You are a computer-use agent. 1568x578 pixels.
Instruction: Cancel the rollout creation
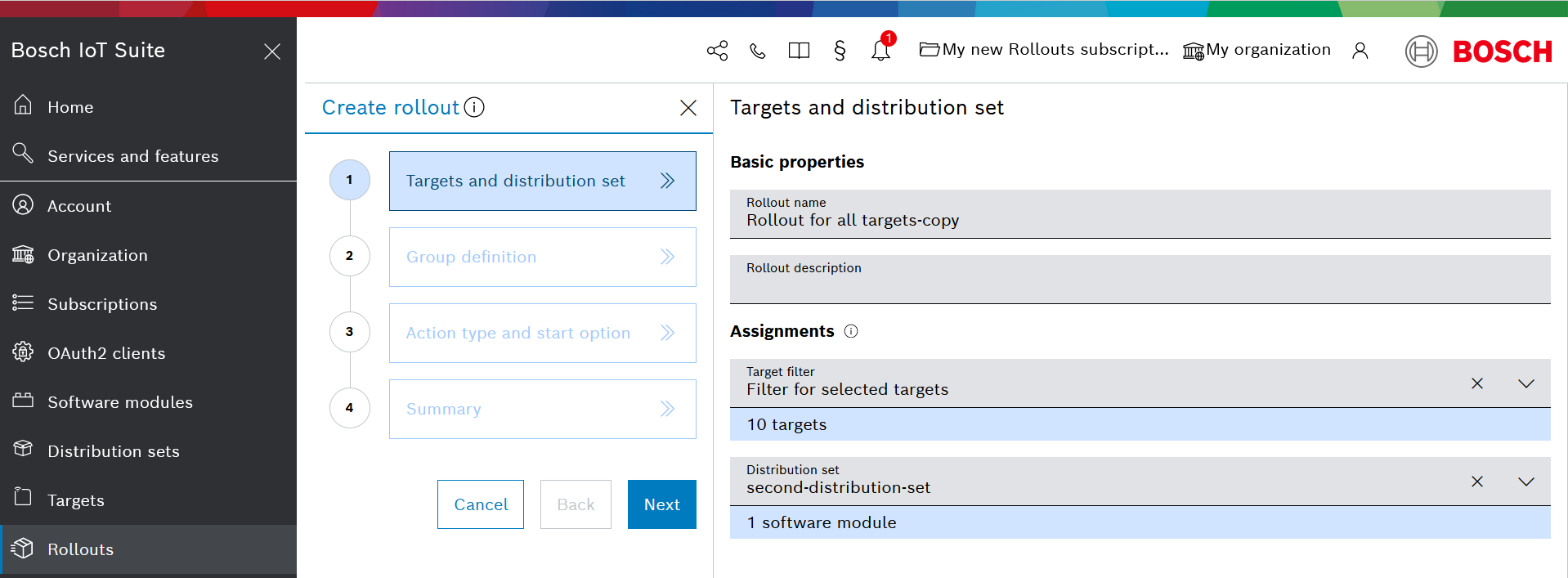pos(481,504)
